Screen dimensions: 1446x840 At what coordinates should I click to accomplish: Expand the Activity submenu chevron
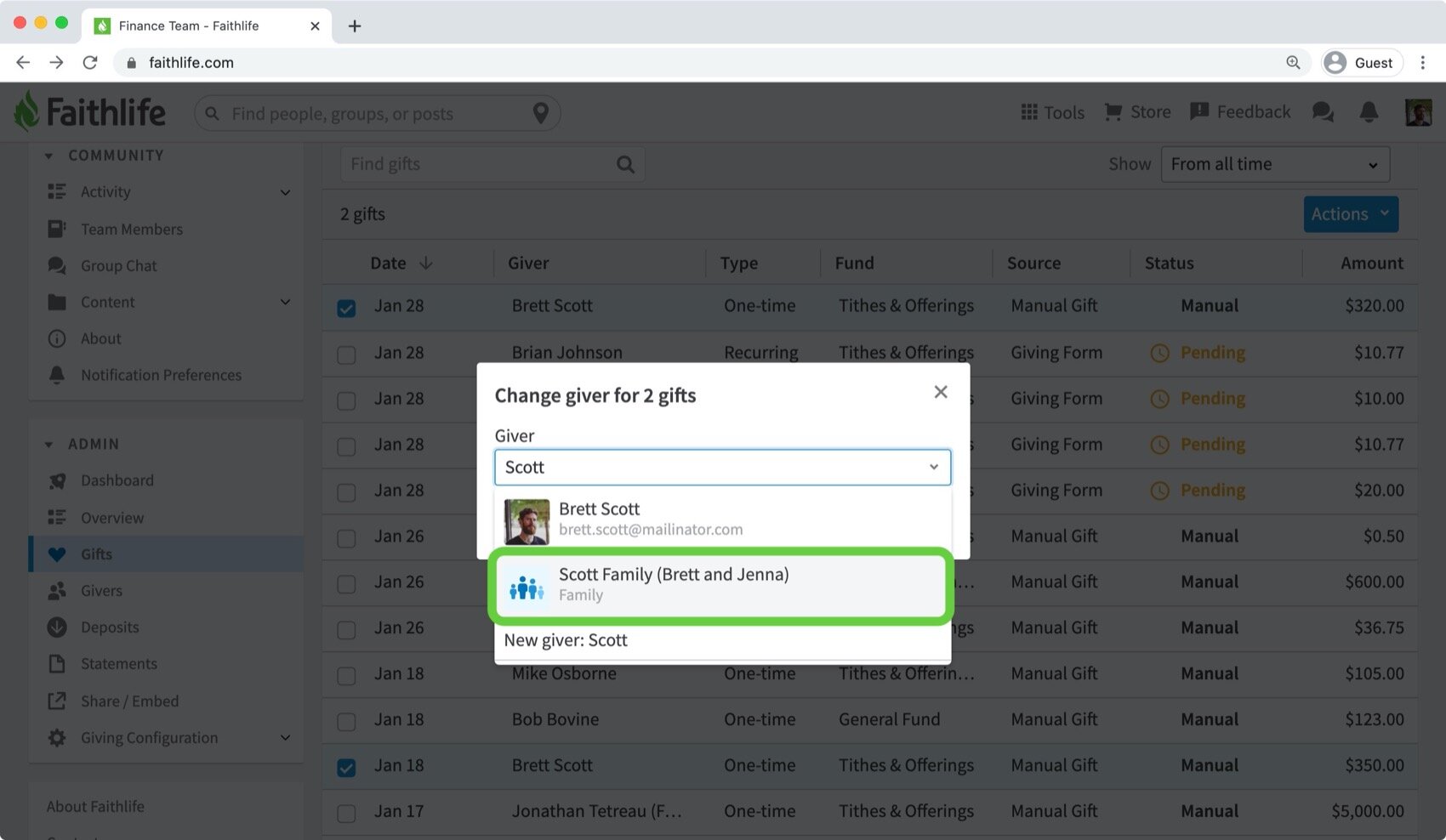(285, 192)
